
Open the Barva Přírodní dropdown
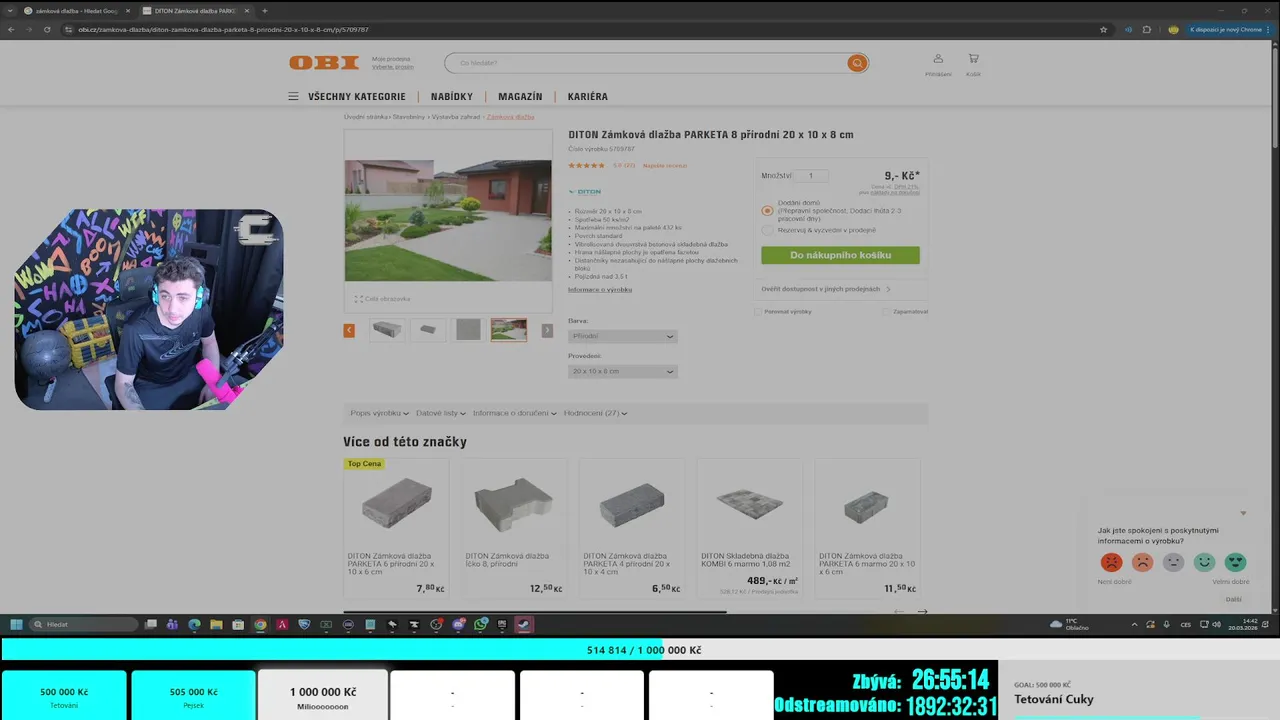coord(623,337)
